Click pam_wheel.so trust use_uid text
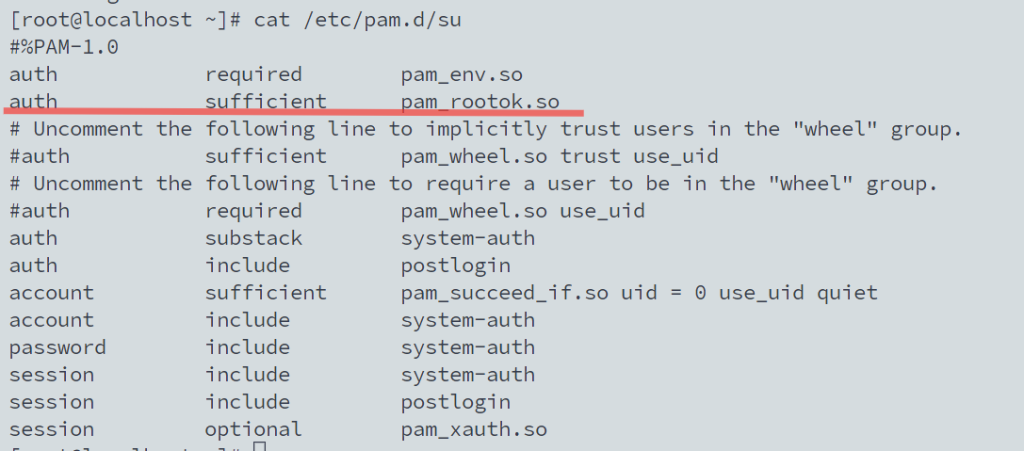This screenshot has width=1024, height=451. click(x=560, y=157)
